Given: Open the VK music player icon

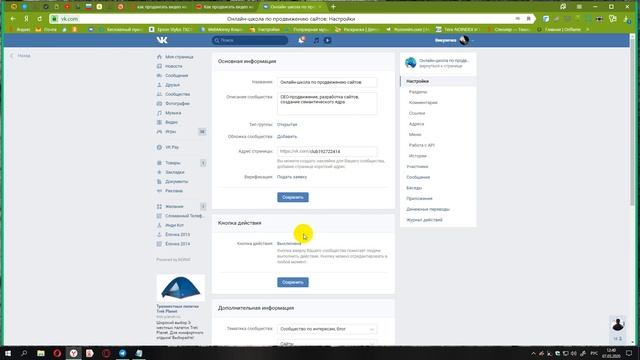Looking at the screenshot, I should [x=316, y=40].
